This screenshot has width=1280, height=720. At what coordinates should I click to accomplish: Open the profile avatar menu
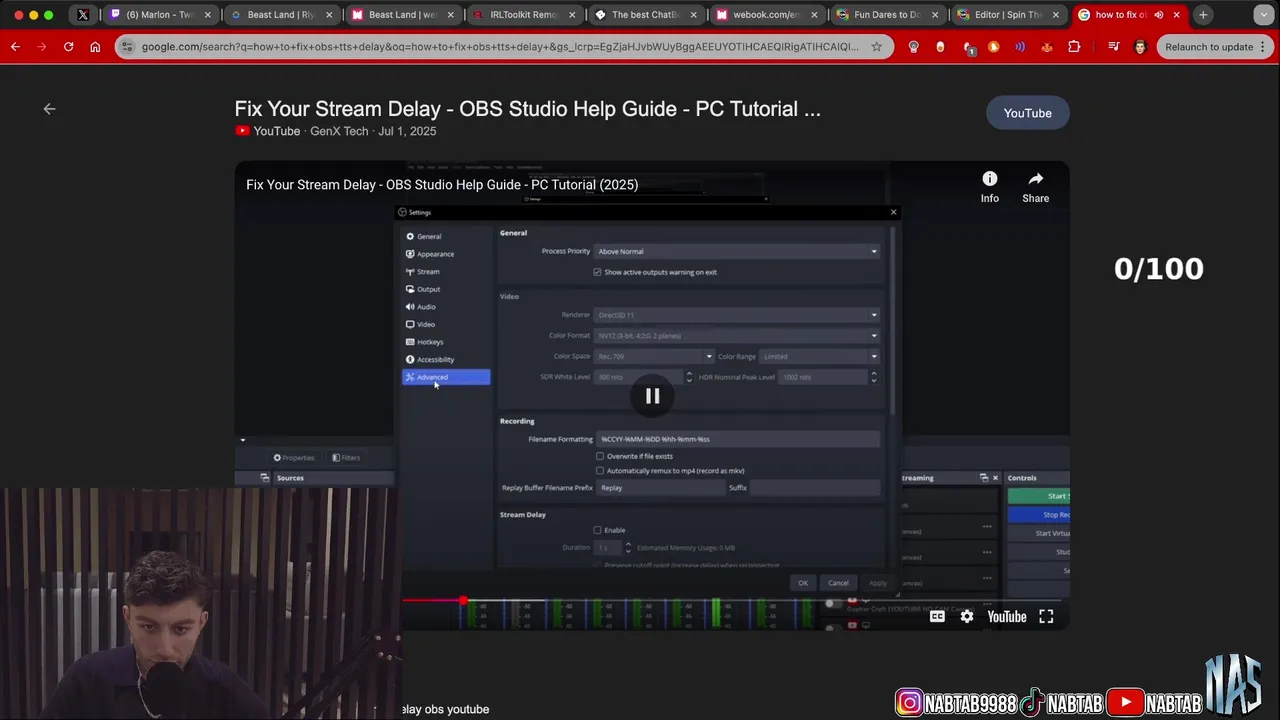coord(1140,47)
